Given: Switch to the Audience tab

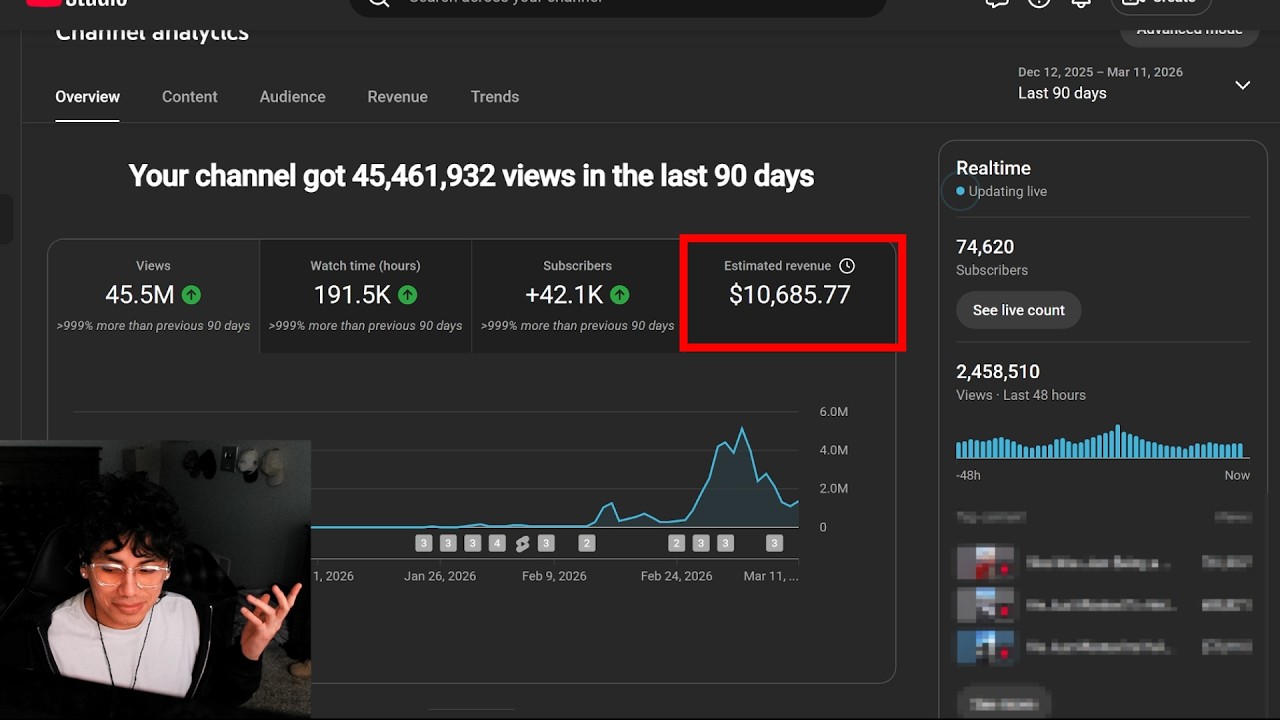Looking at the screenshot, I should (292, 97).
